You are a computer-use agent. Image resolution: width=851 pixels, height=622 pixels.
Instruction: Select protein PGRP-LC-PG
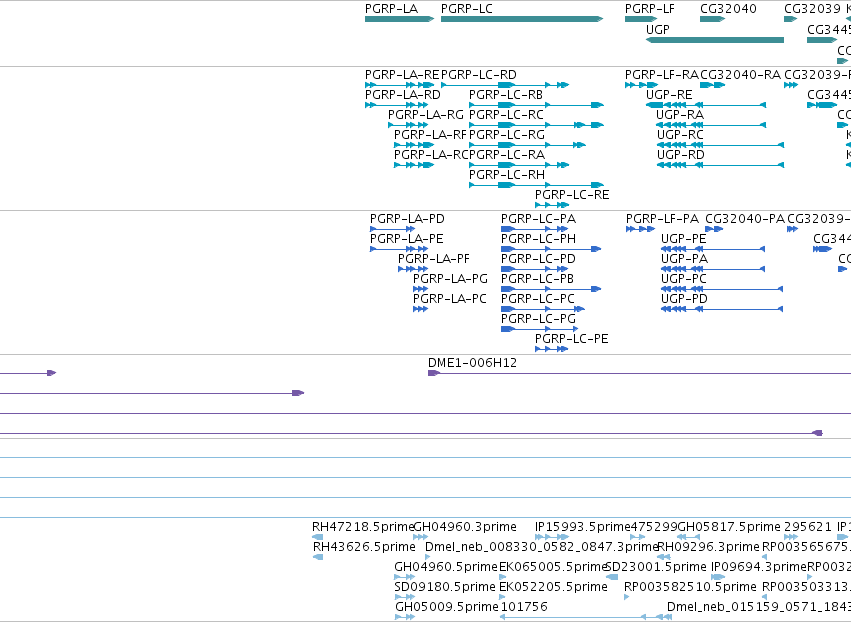(538, 319)
